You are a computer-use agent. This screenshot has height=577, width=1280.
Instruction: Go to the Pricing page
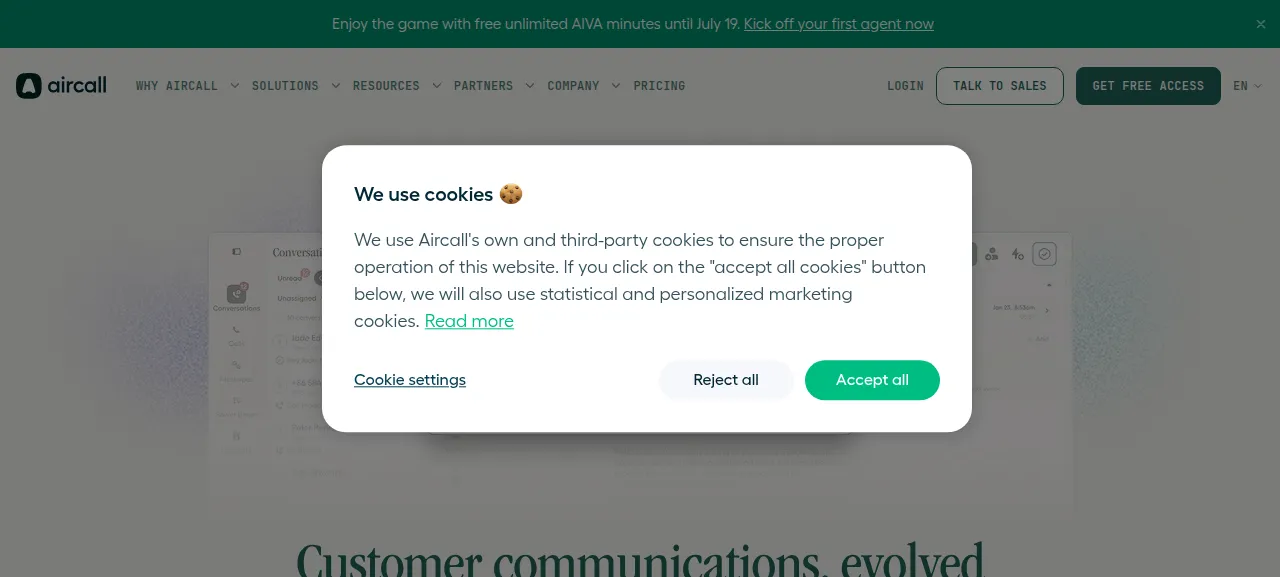click(659, 86)
